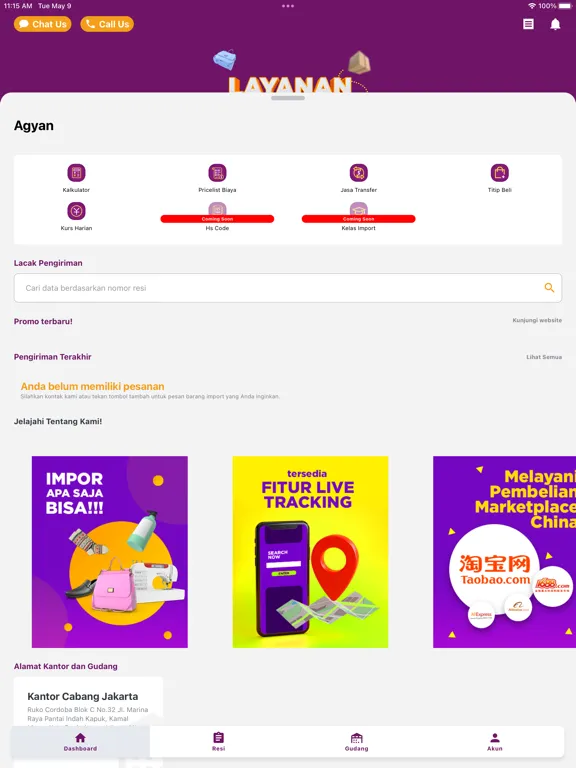This screenshot has height=768, width=576.
Task: Open the Pricelist Biaya icon
Action: click(217, 173)
